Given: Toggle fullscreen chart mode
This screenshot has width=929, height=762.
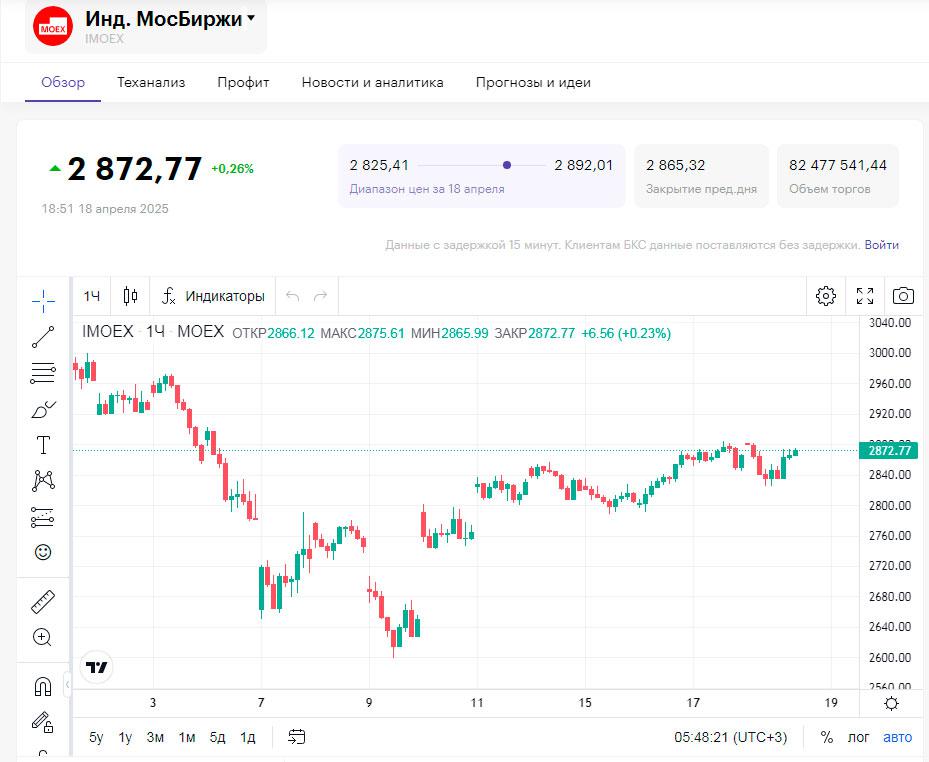Looking at the screenshot, I should point(865,296).
